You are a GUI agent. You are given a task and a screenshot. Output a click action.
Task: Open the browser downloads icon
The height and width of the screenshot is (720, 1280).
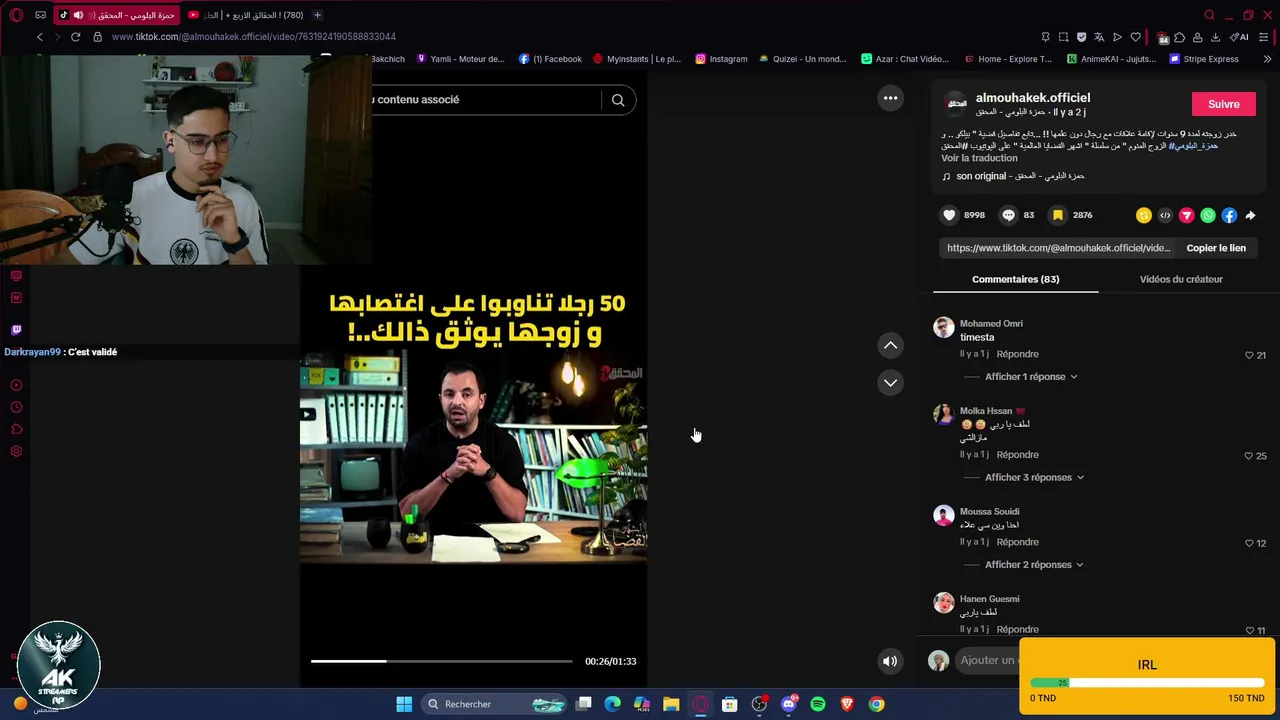1215,37
